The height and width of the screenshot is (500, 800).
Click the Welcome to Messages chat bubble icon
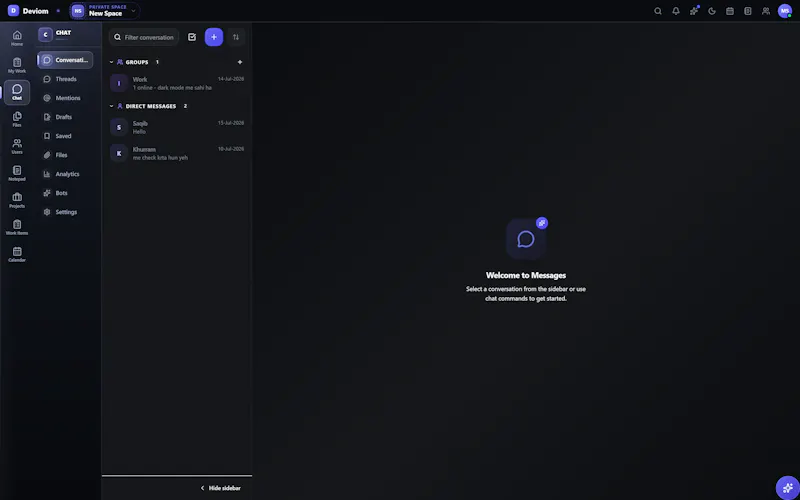click(526, 239)
